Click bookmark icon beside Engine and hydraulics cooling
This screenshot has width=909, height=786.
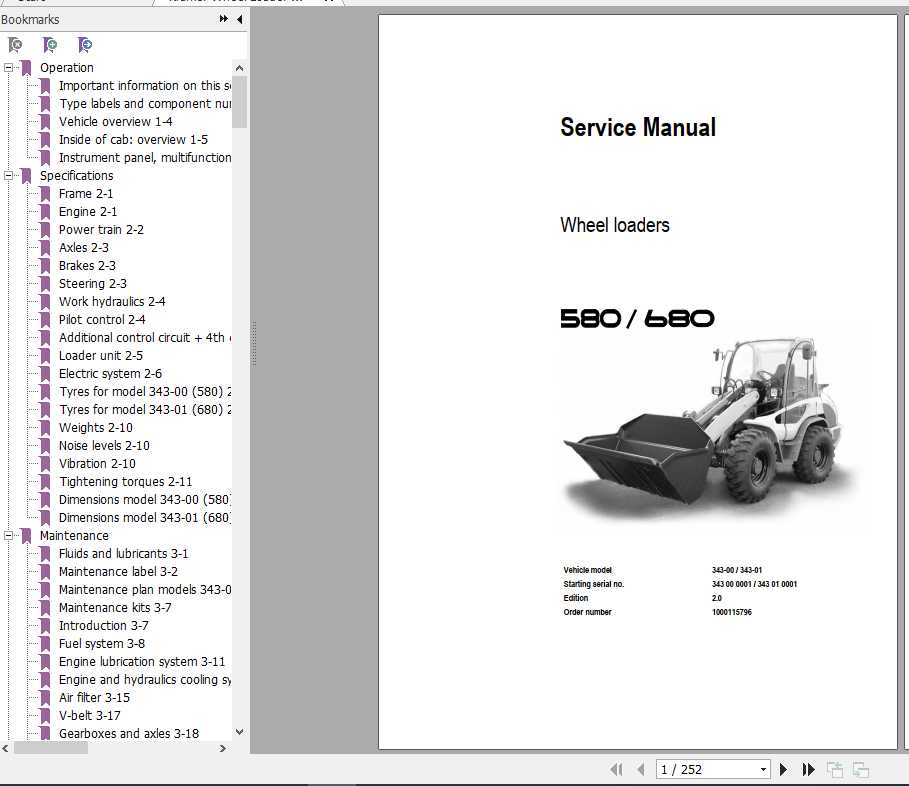(45, 679)
